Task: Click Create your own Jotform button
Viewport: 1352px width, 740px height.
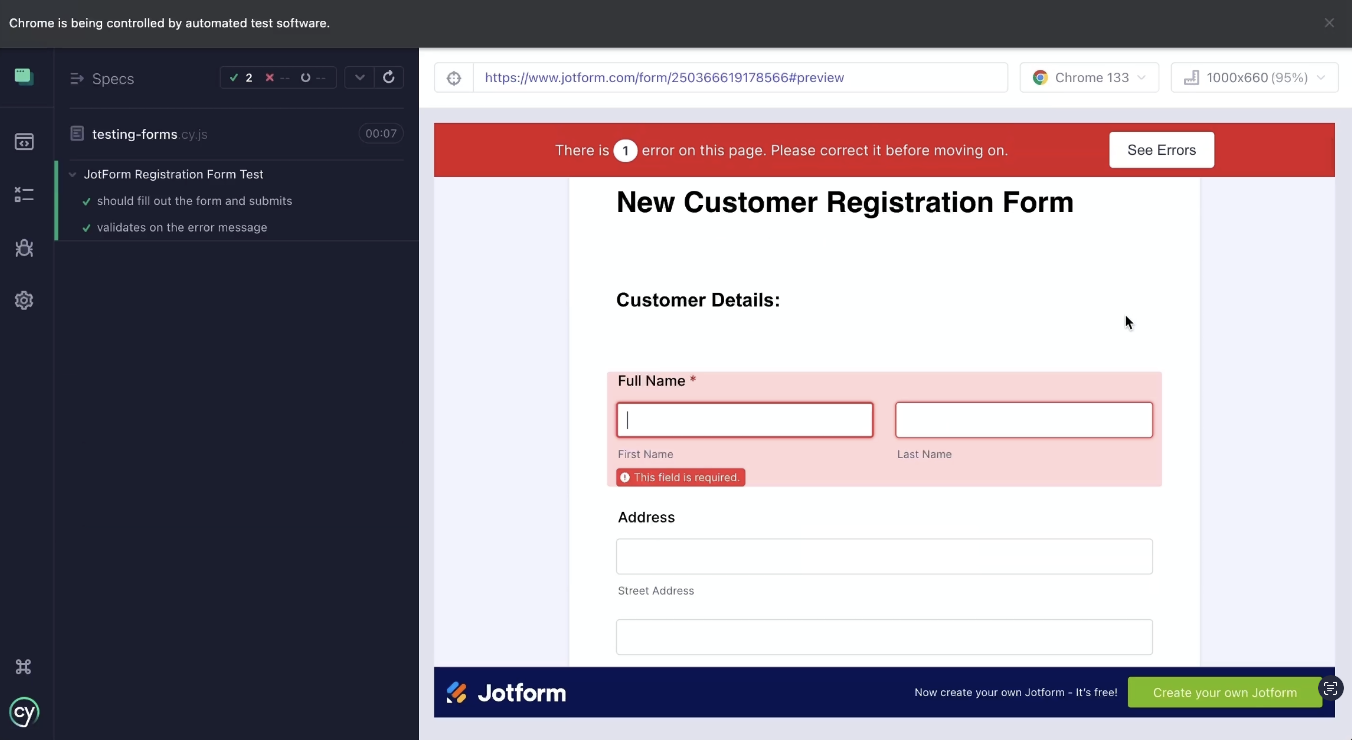Action: click(x=1224, y=692)
